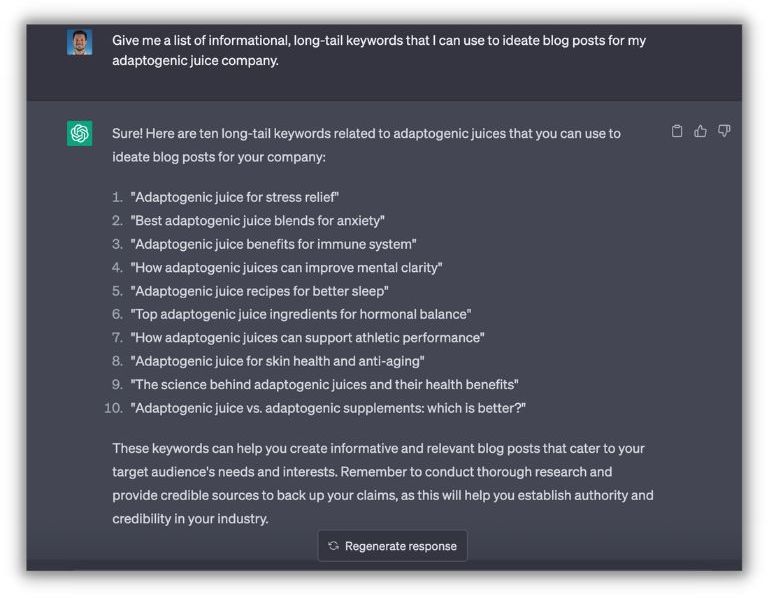
Task: Copy the ChatGPT response to clipboard
Action: coord(677,131)
